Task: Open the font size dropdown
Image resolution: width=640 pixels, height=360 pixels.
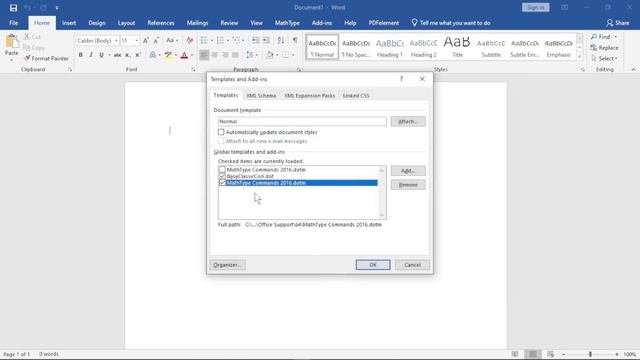Action: point(136,41)
